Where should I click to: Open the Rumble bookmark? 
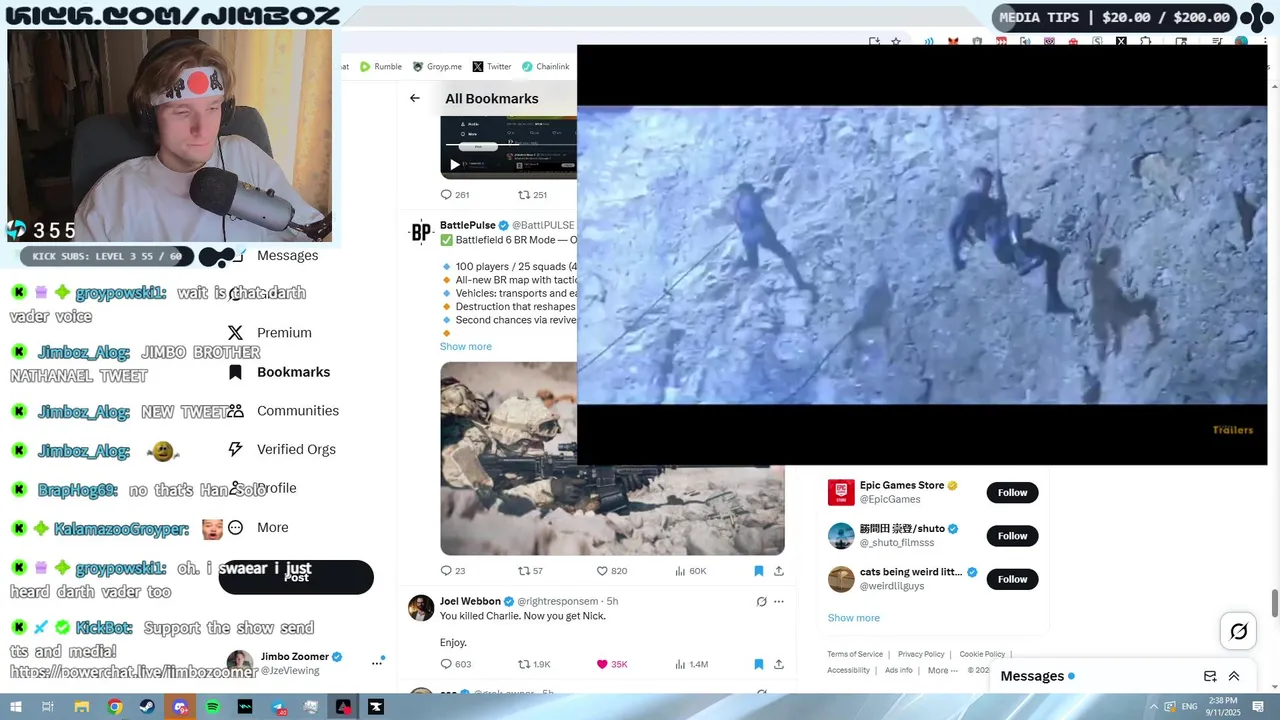click(381, 67)
